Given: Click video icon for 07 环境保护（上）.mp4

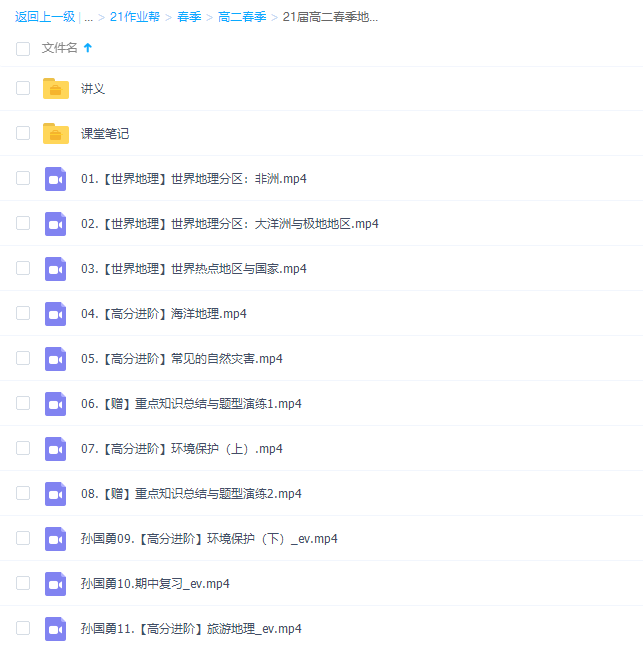Looking at the screenshot, I should [x=56, y=449].
